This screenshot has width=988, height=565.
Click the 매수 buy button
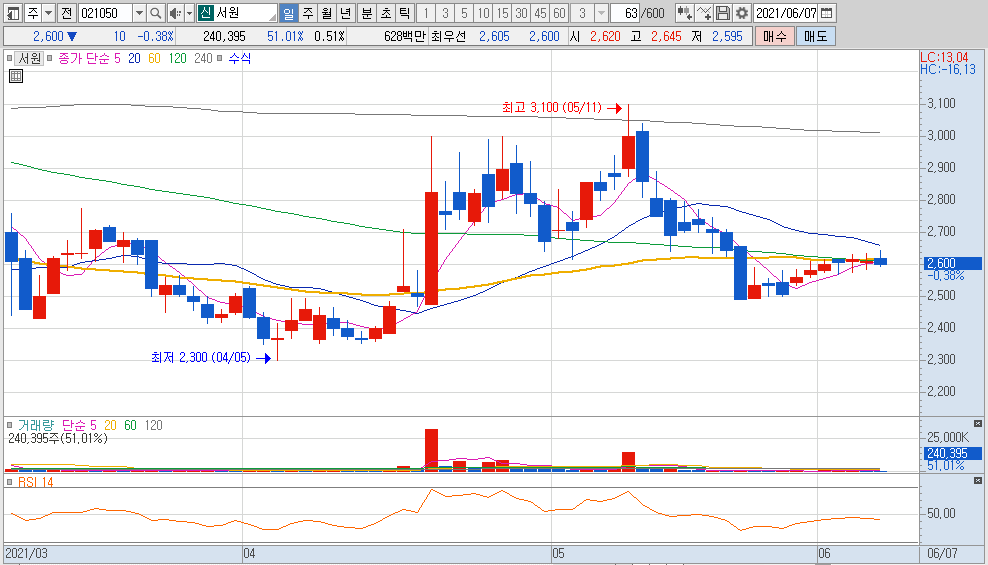coord(774,37)
